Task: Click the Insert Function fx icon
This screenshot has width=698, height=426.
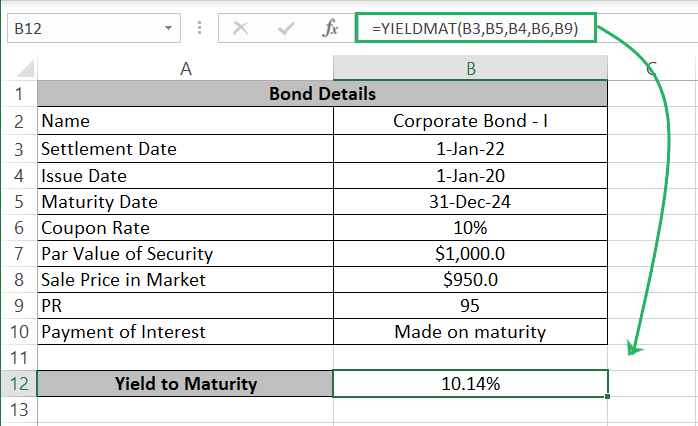Action: point(330,29)
